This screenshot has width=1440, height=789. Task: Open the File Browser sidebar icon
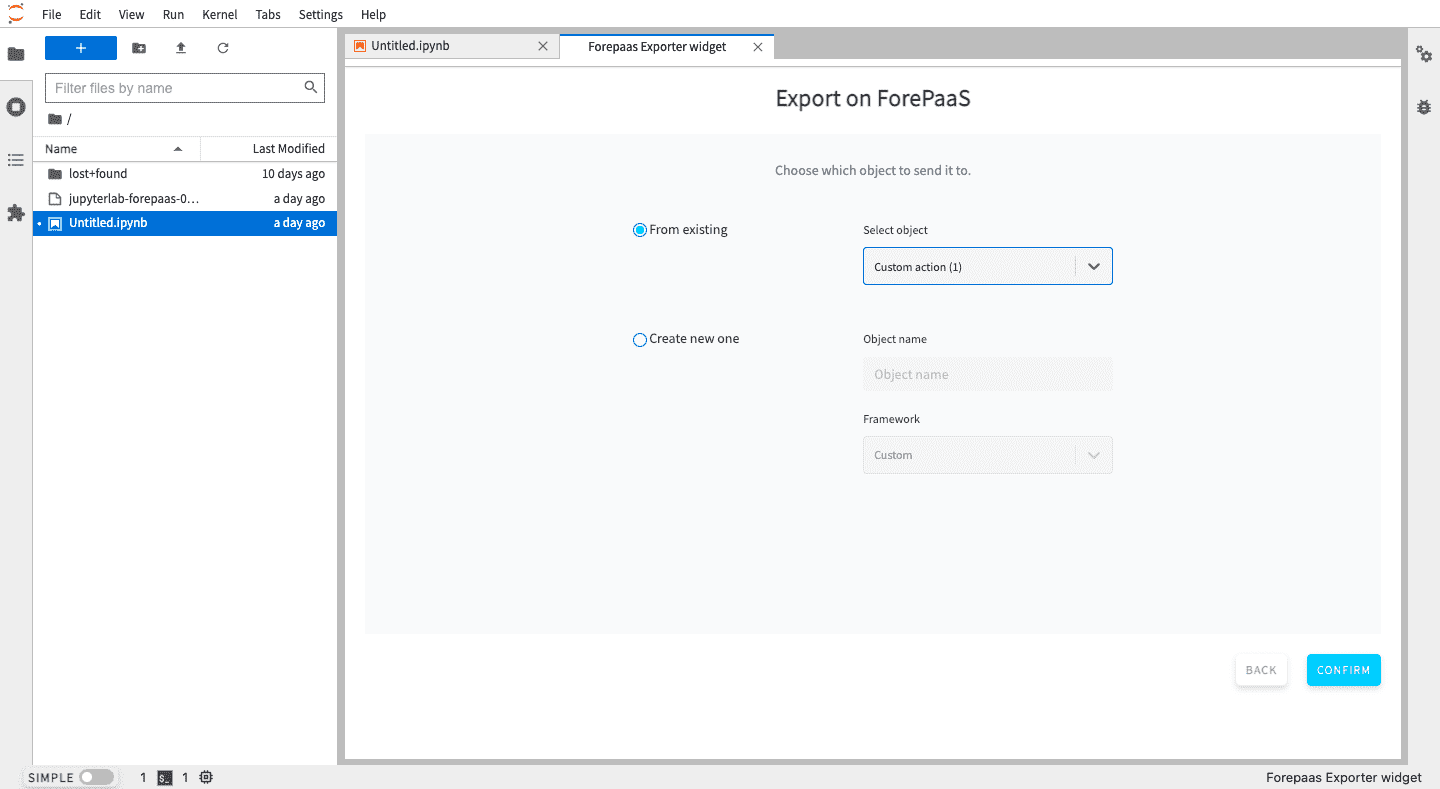click(16, 54)
